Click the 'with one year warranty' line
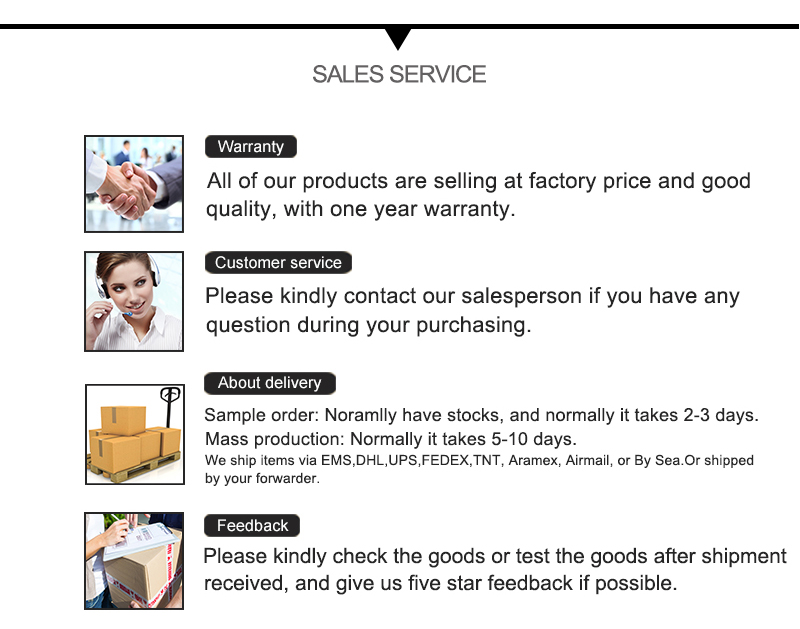The image size is (800, 629). pyautogui.click(x=360, y=210)
